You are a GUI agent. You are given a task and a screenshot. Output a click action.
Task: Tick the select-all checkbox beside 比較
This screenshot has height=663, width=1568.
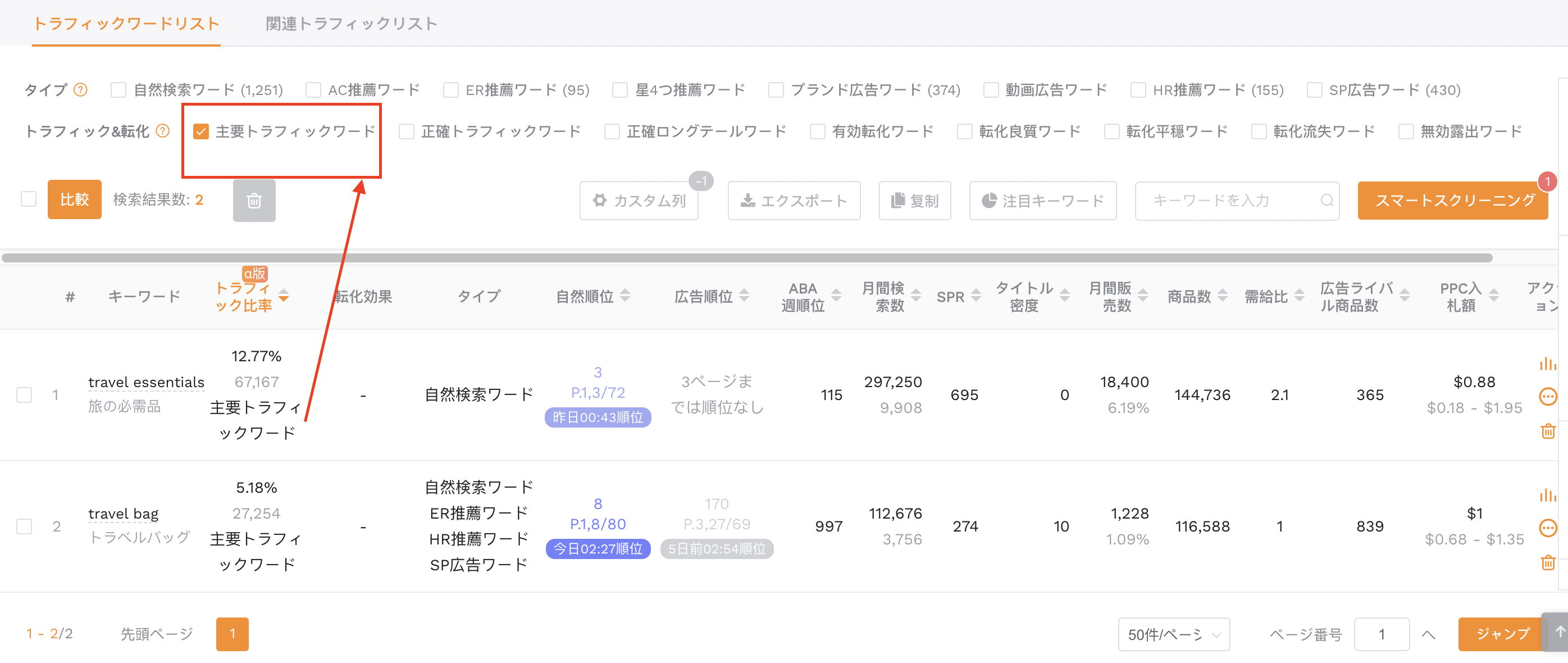tap(29, 199)
